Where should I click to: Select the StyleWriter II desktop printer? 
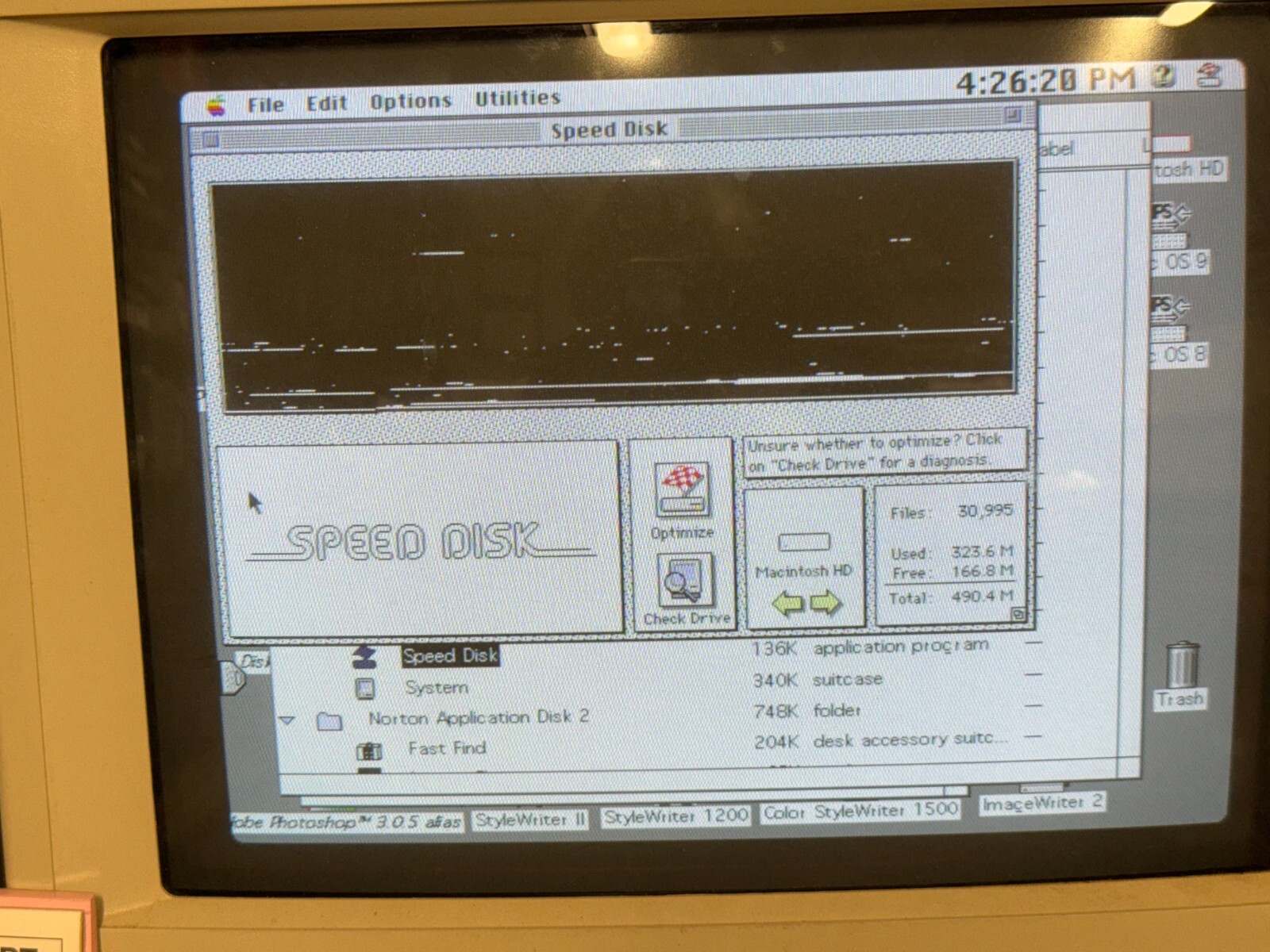coord(530,820)
